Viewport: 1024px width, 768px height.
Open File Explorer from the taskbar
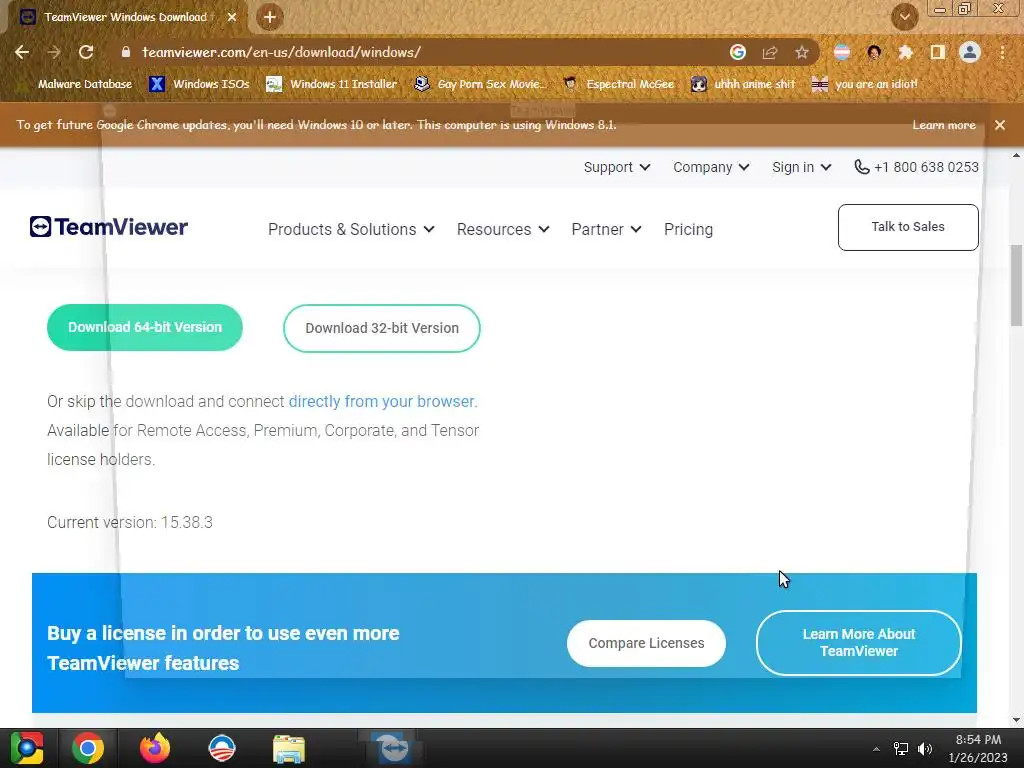[x=289, y=748]
